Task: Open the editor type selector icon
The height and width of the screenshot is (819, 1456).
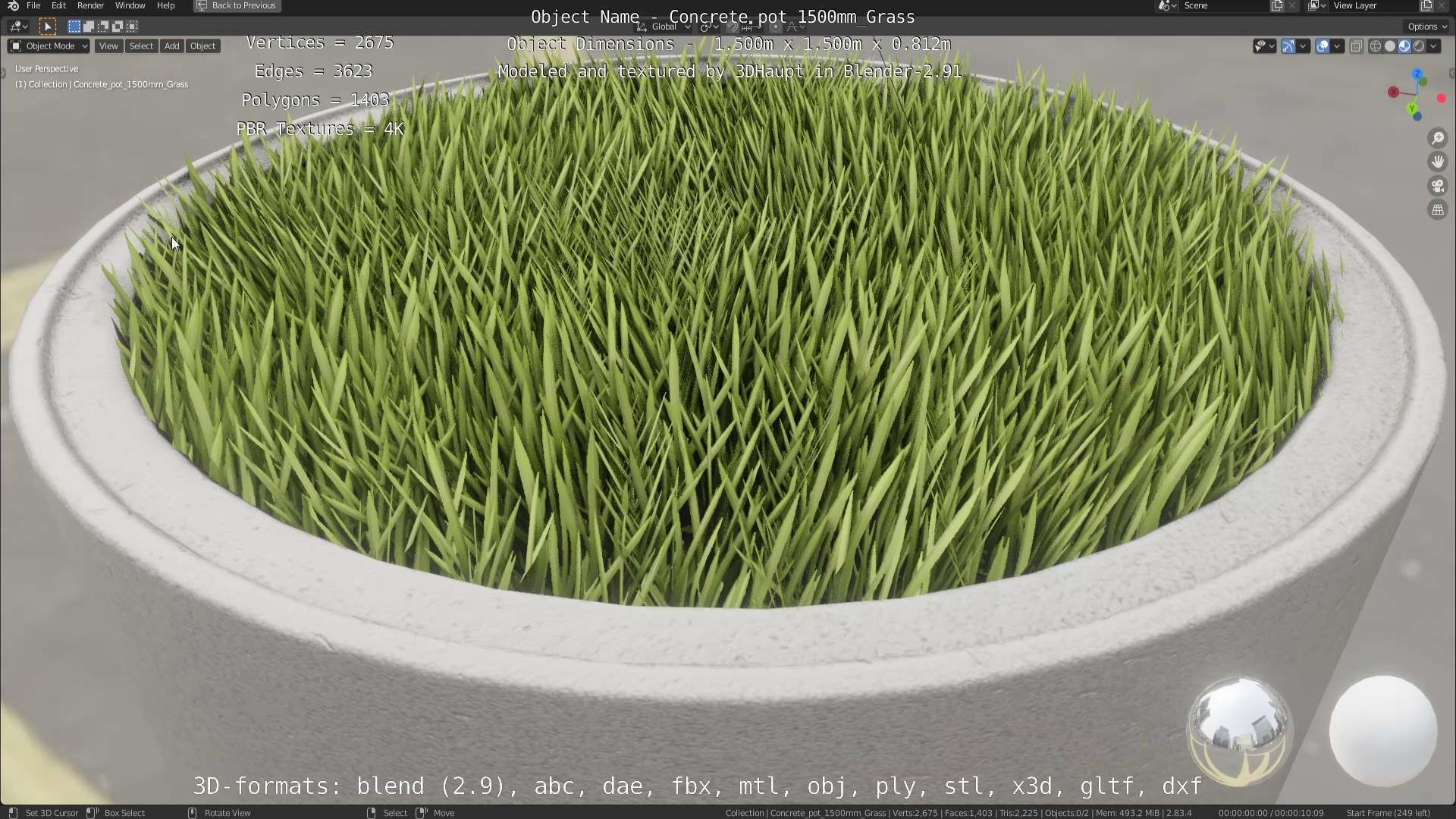Action: [x=19, y=27]
